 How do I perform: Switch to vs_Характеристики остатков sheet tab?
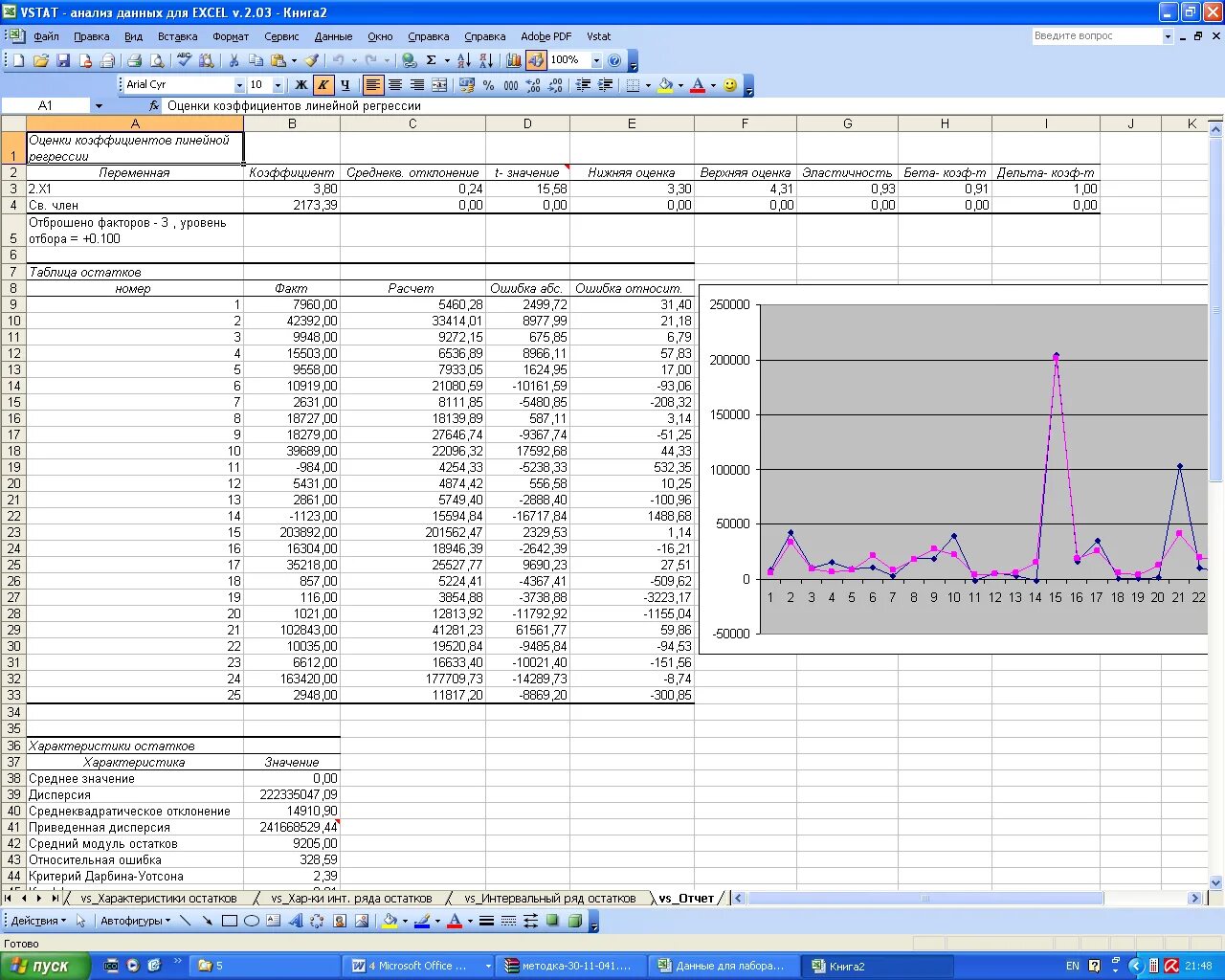click(159, 899)
